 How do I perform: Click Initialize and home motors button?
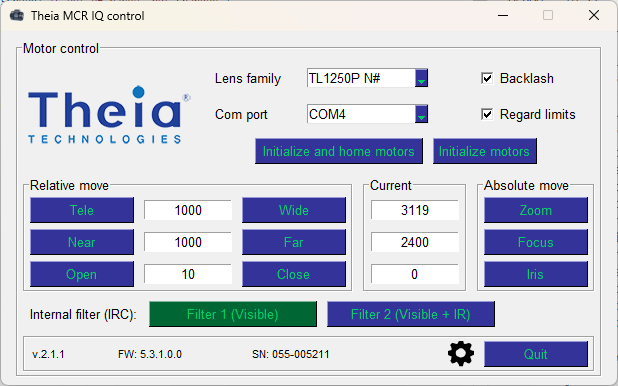pyautogui.click(x=339, y=151)
